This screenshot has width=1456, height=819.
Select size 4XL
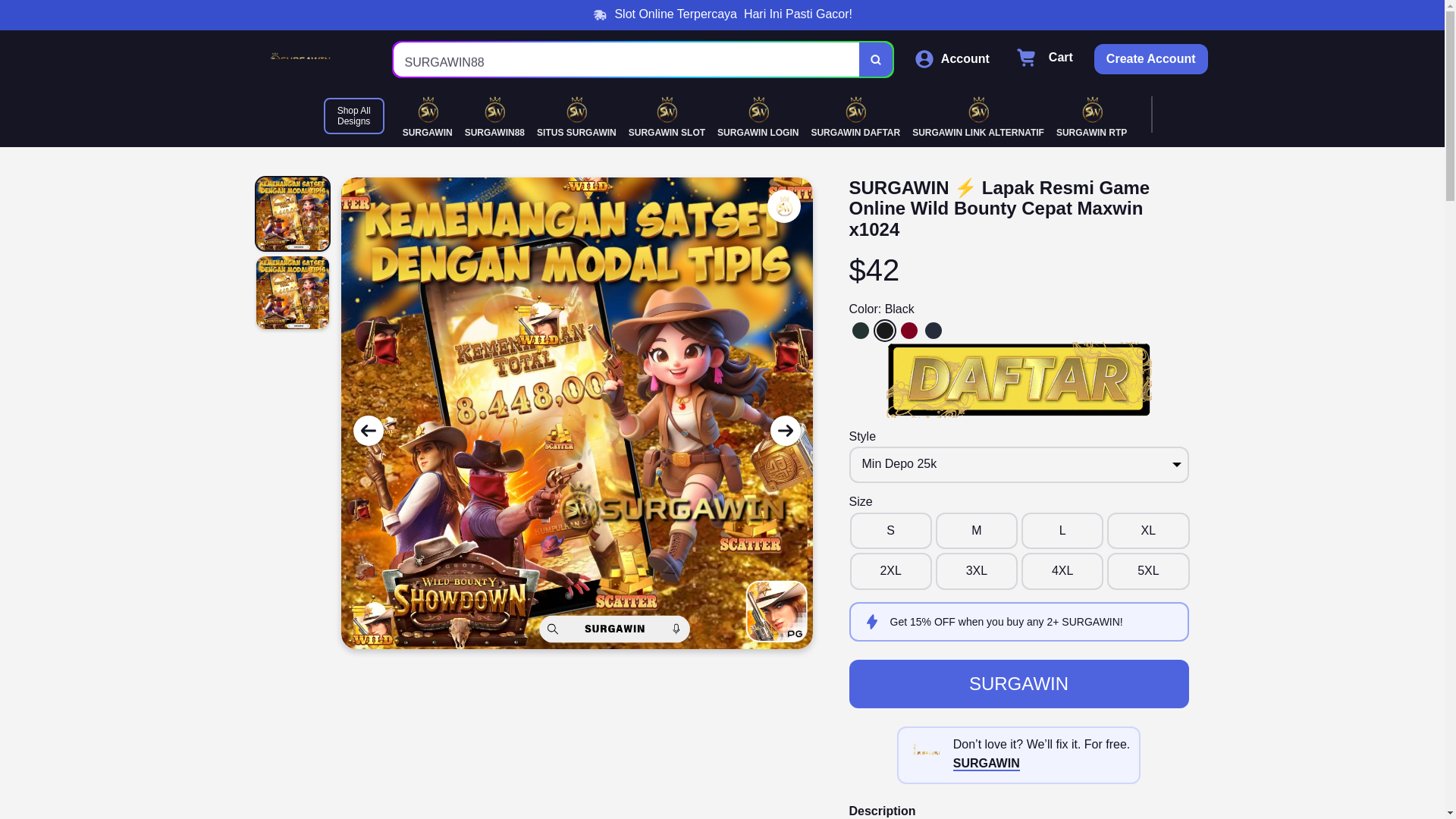pyautogui.click(x=1062, y=571)
